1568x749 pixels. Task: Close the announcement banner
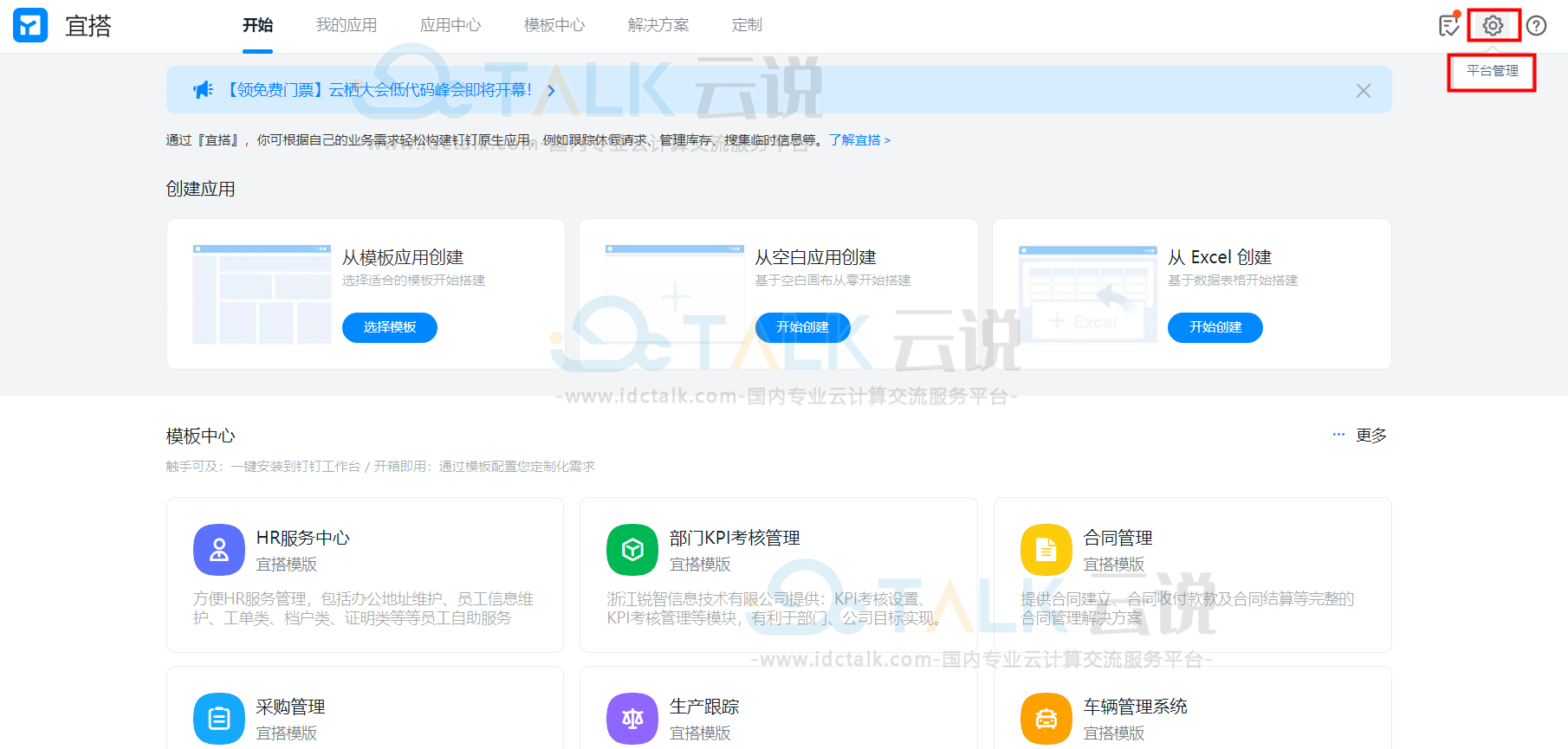1363,90
